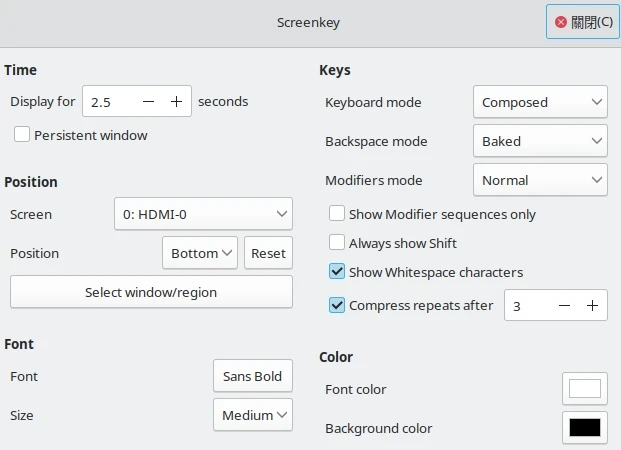Image resolution: width=621 pixels, height=450 pixels.
Task: Uncheck Compress repeats after
Action: click(337, 306)
